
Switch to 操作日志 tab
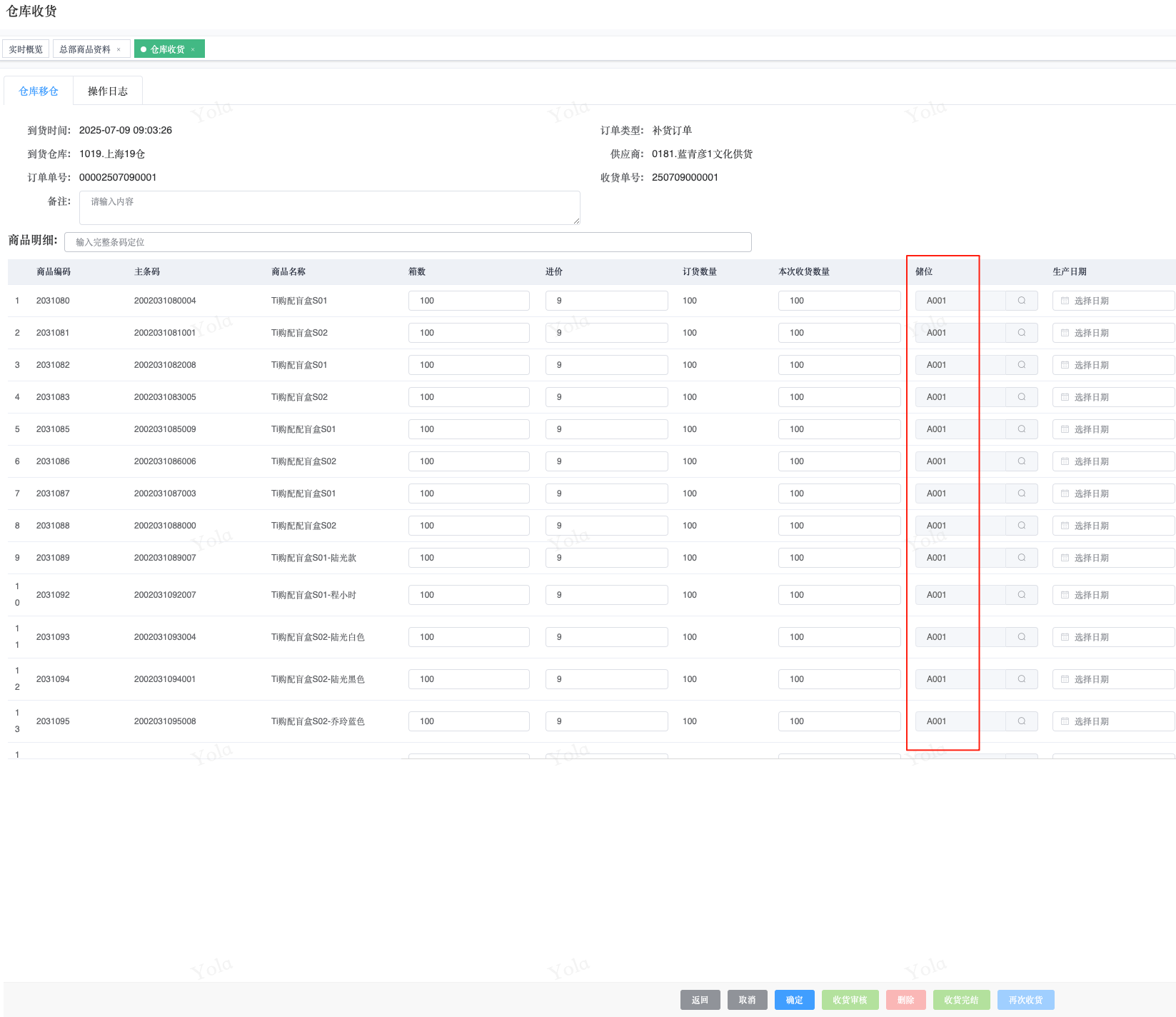point(108,91)
